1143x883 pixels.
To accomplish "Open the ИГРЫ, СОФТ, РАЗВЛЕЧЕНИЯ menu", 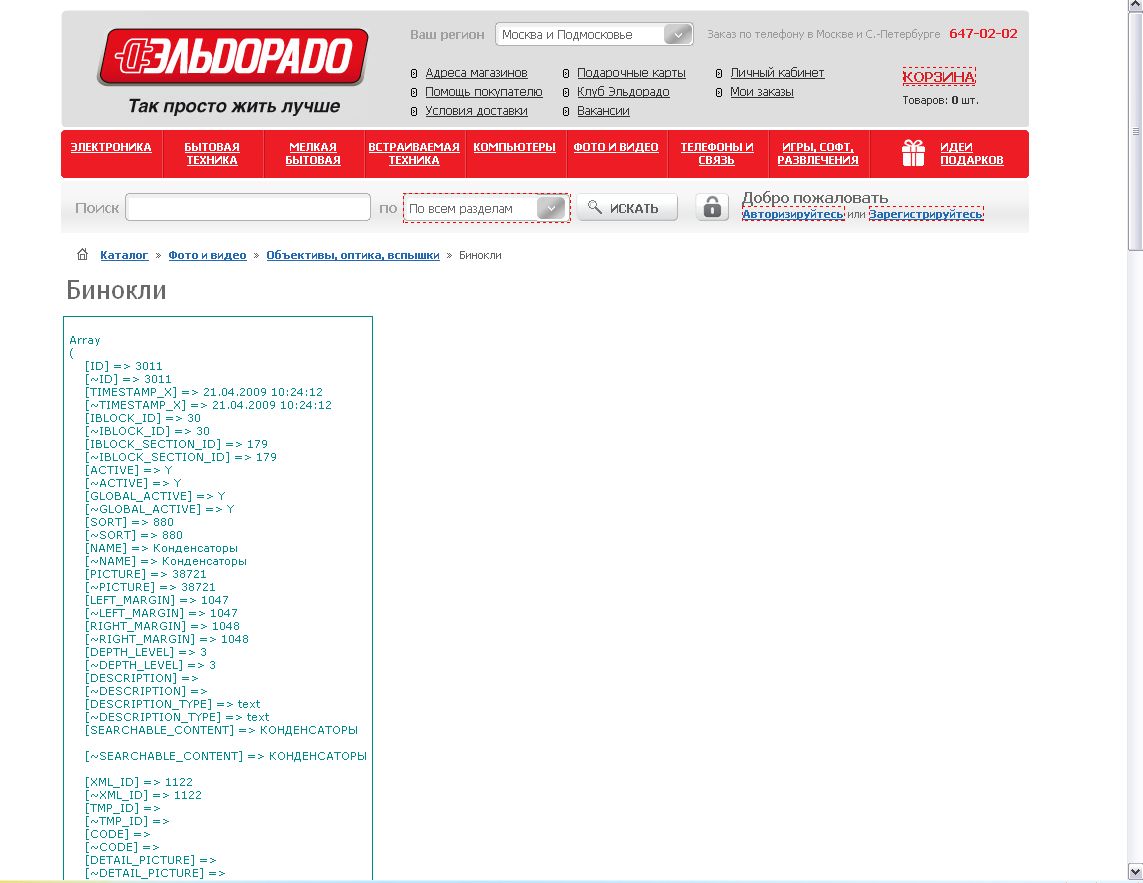I will (817, 153).
